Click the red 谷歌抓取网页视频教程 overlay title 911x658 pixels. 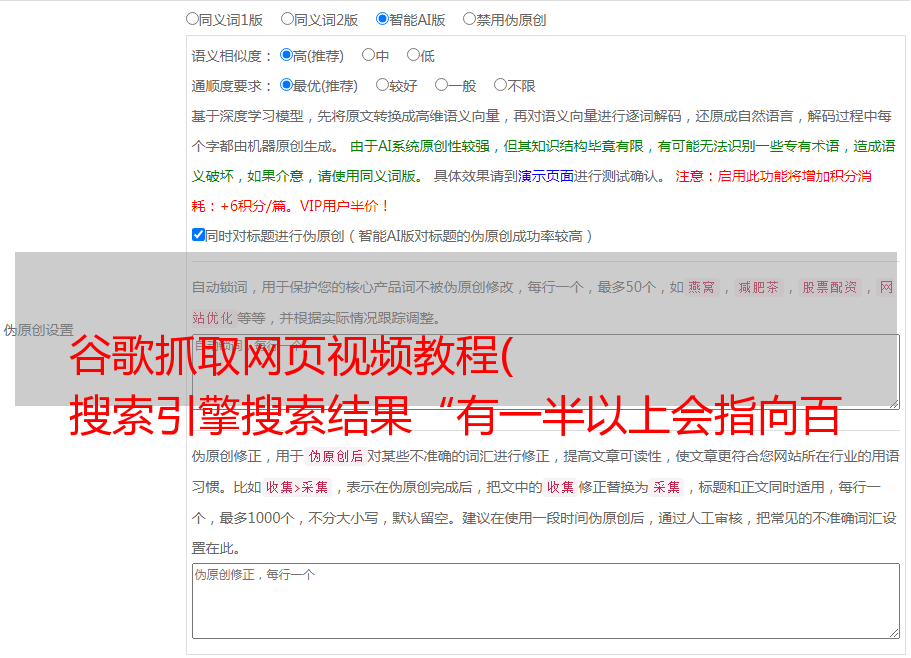(290, 357)
